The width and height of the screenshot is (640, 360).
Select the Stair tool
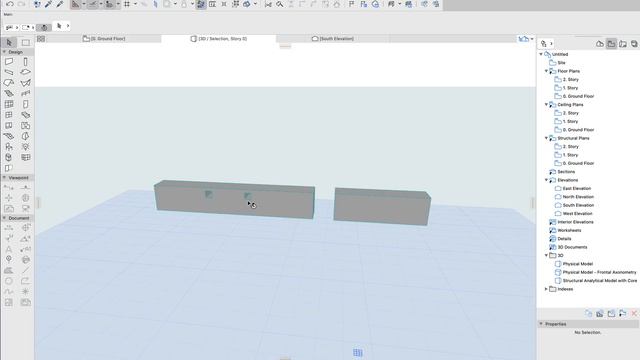(9, 93)
